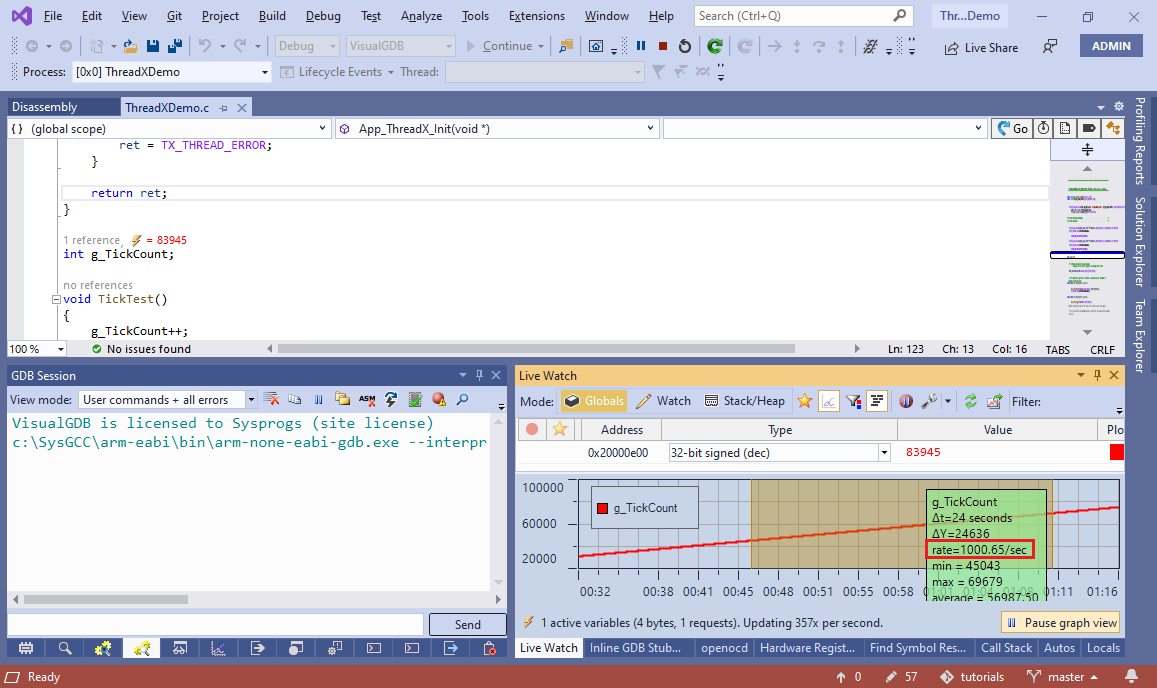Click the lightning icon beside g_TickCount value
The width and height of the screenshot is (1157, 688).
(136, 240)
